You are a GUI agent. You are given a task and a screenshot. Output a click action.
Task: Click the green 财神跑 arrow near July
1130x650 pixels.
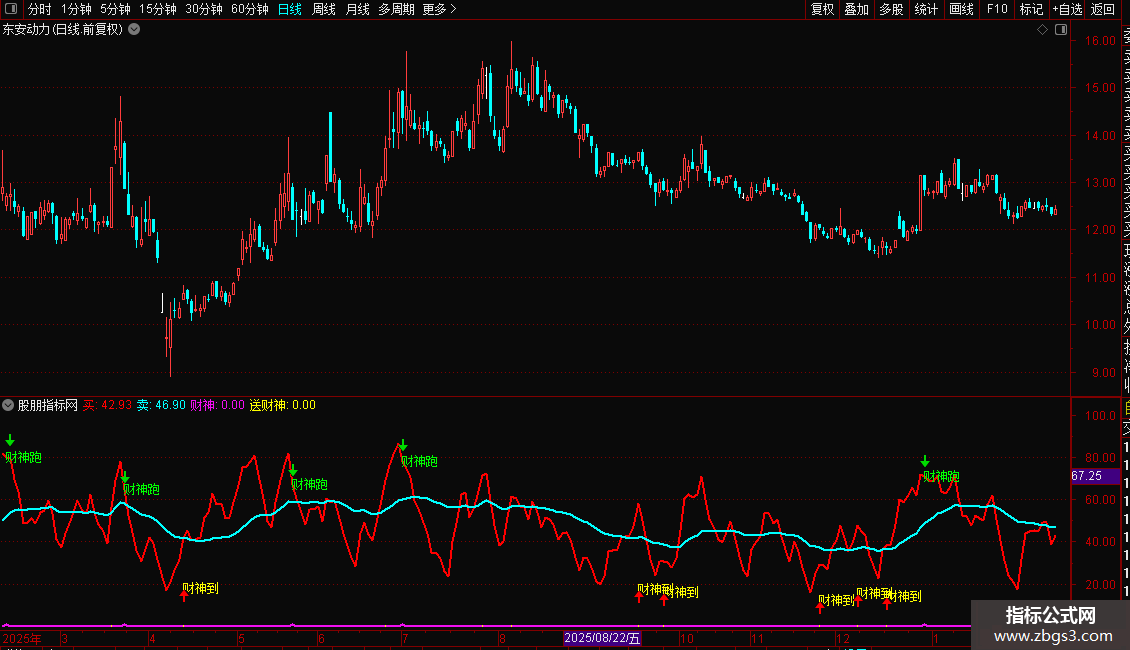(403, 445)
